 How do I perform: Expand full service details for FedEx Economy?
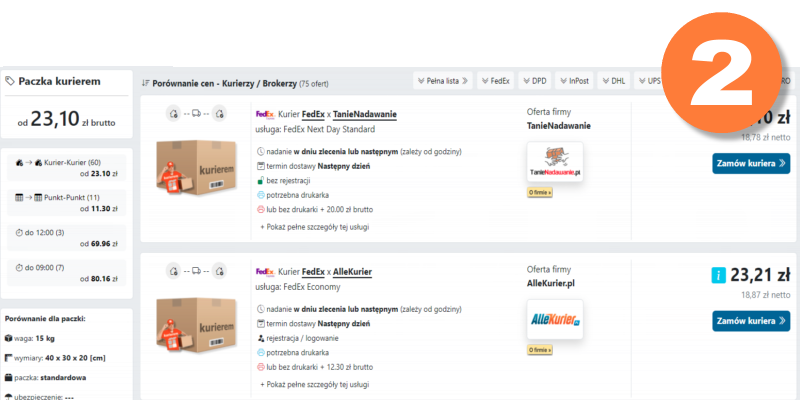(x=314, y=384)
